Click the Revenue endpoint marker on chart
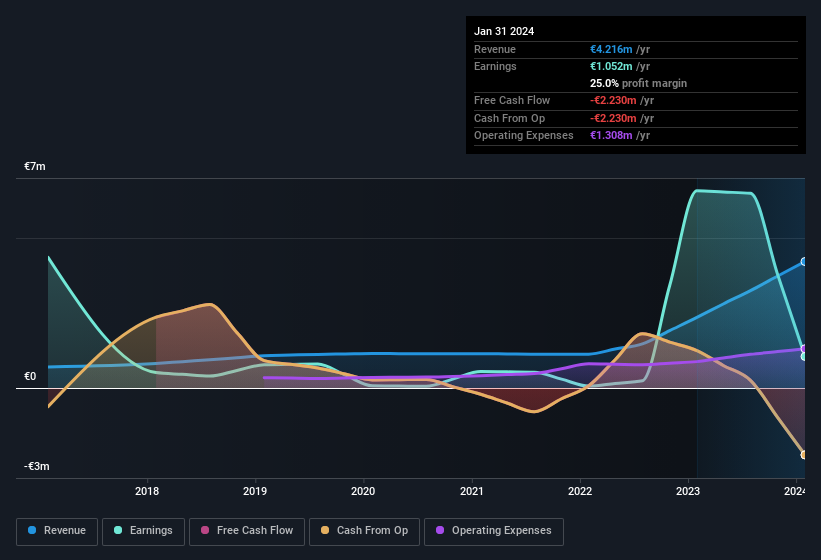821x560 pixels. (x=804, y=262)
